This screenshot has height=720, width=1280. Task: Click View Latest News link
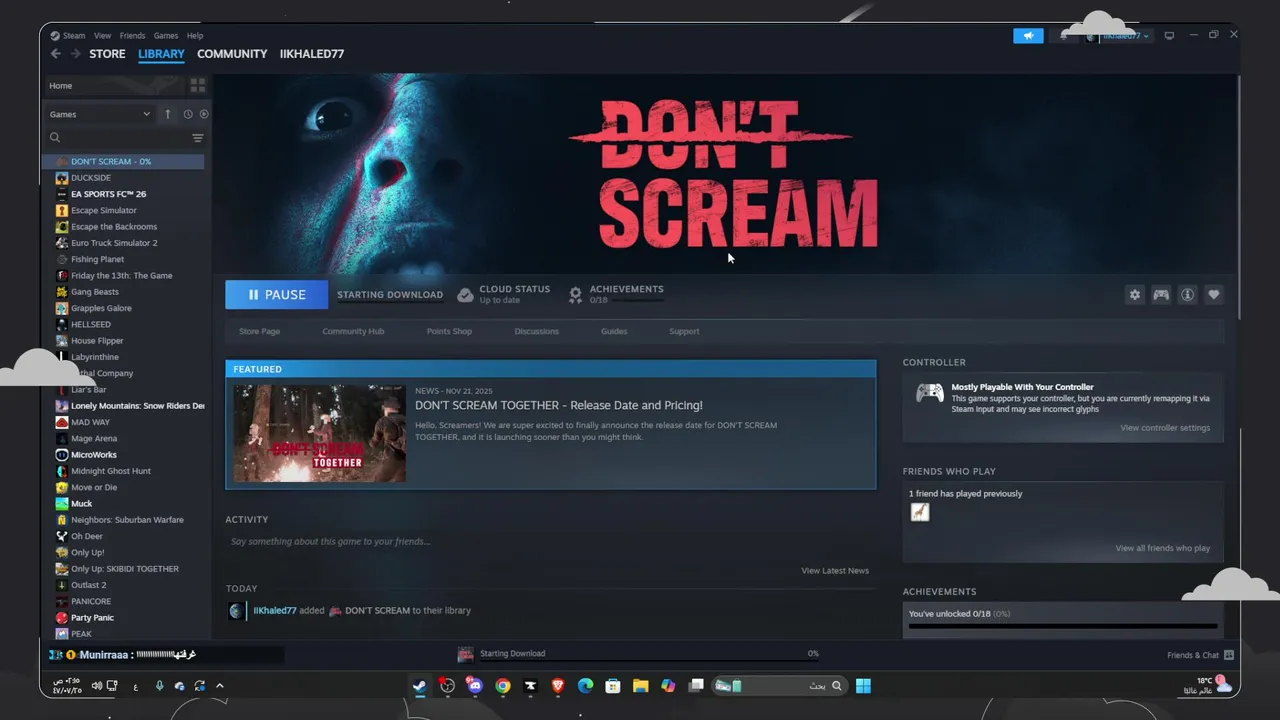point(835,571)
